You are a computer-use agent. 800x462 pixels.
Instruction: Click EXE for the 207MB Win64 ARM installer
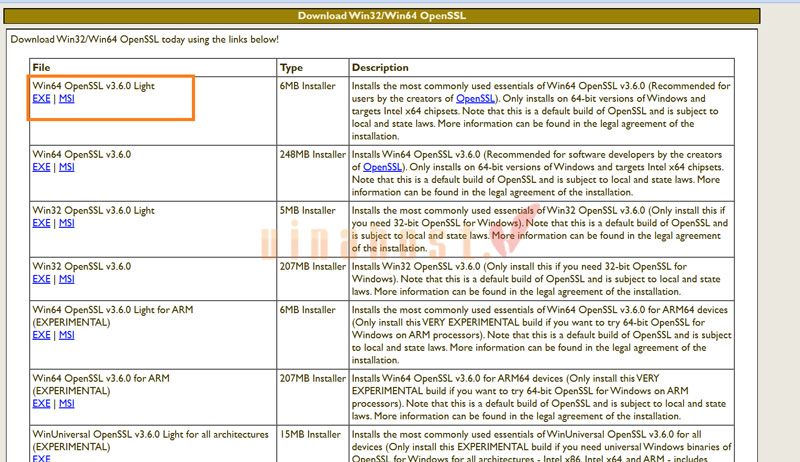click(41, 403)
